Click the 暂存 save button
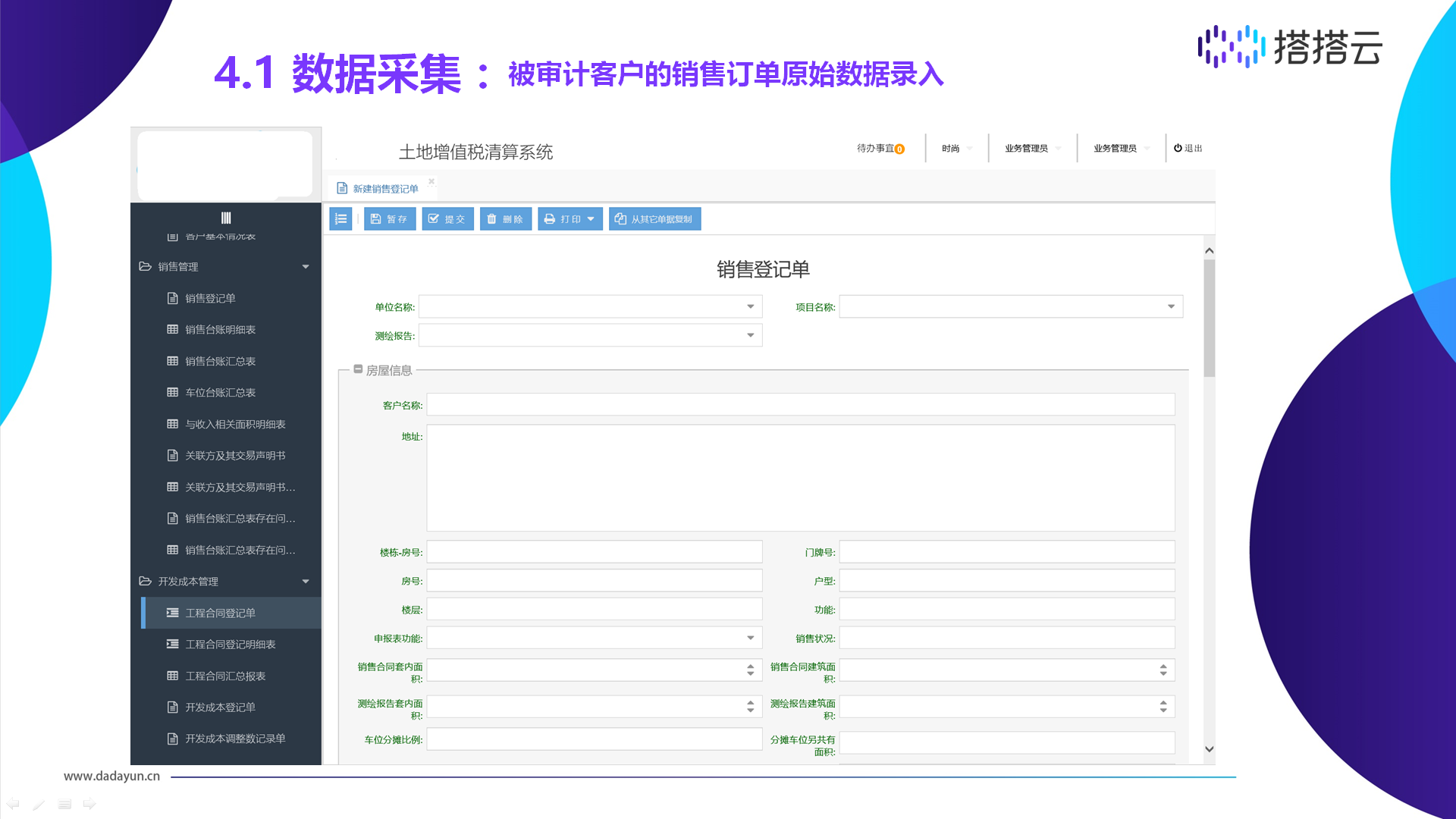 pos(390,219)
